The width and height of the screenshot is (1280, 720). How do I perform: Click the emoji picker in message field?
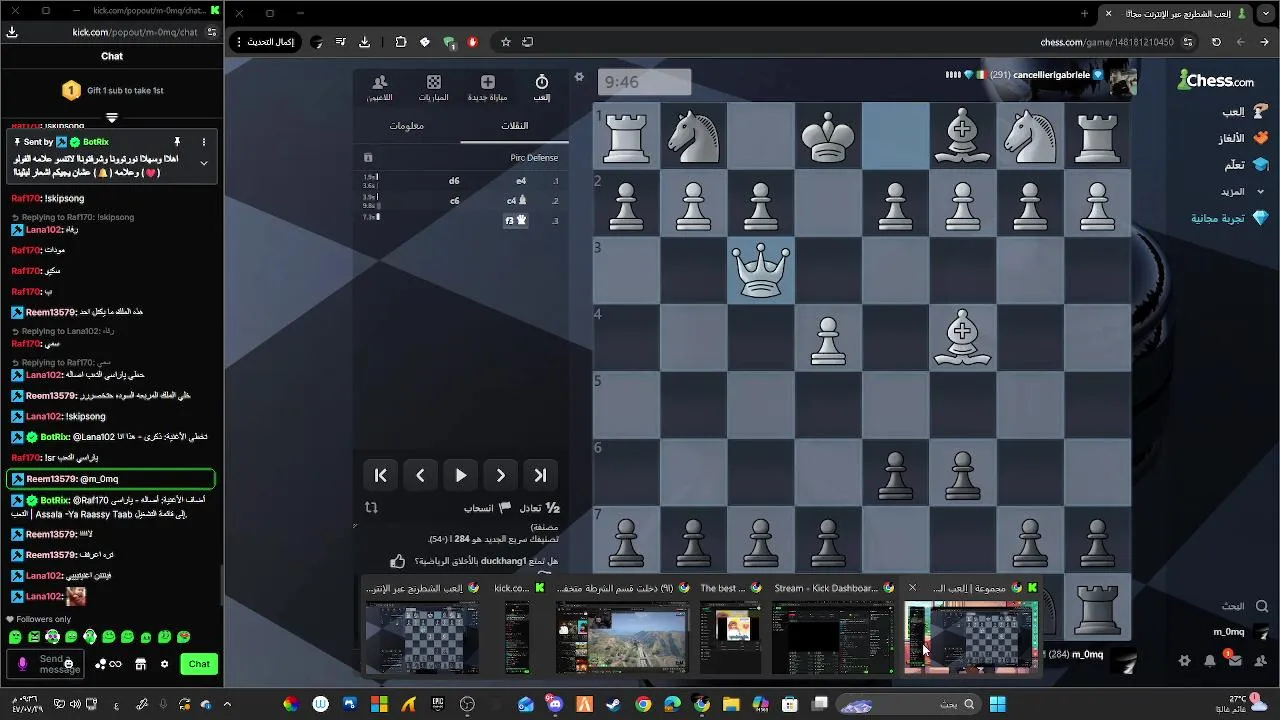pos(68,664)
